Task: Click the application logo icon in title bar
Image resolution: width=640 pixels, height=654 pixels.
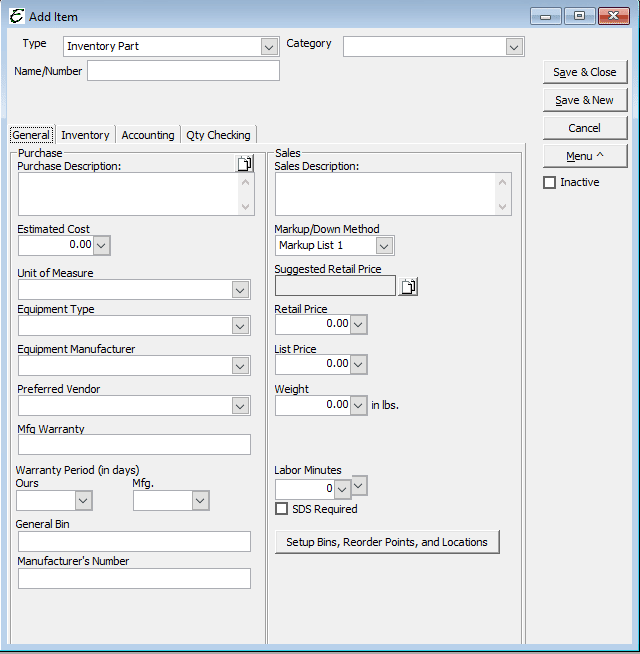Action: 17,17
